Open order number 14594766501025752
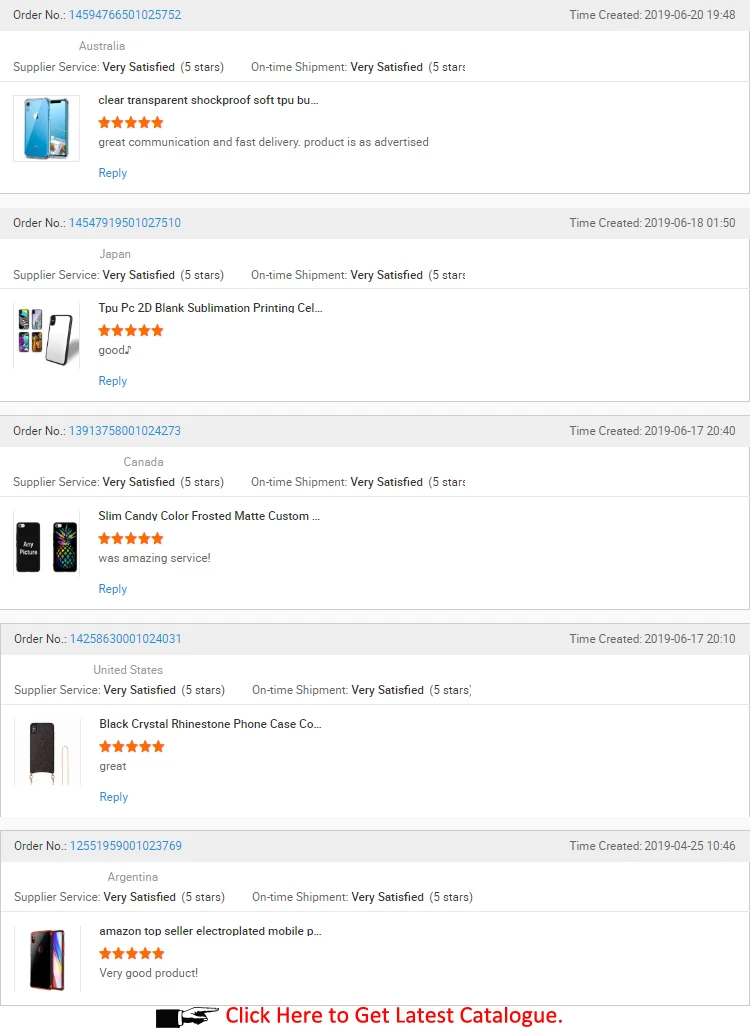The image size is (750, 1036). (x=125, y=15)
